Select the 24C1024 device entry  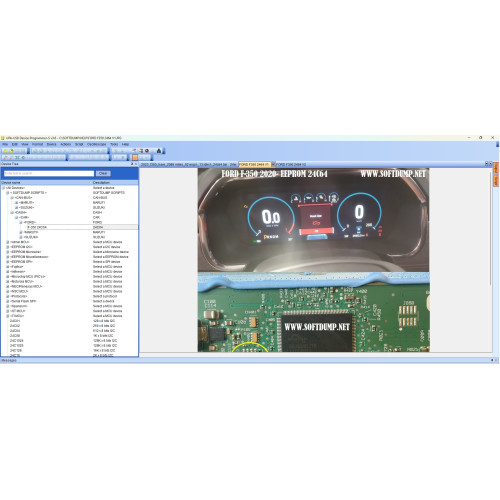point(17,341)
